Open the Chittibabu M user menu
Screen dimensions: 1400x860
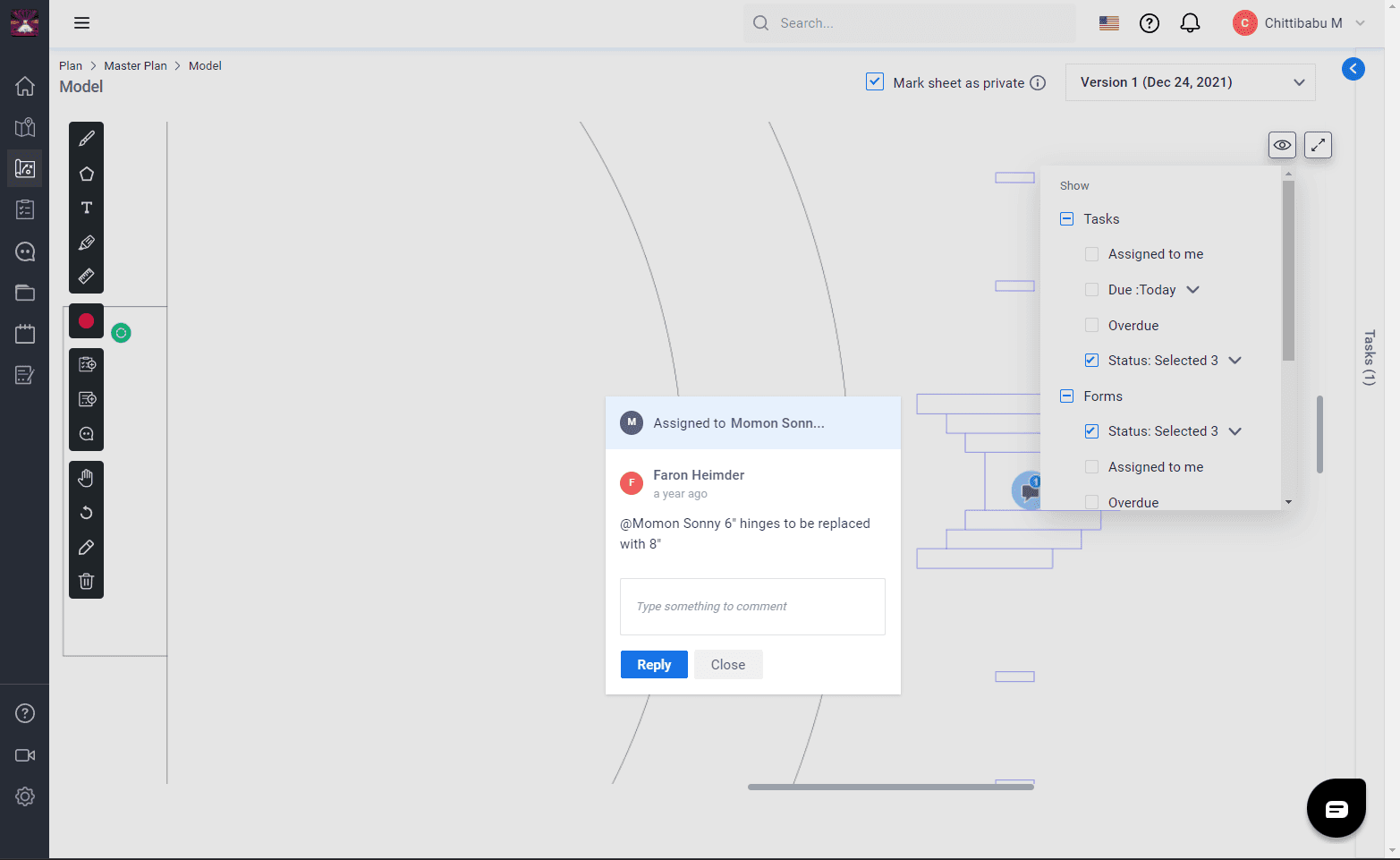[1299, 23]
